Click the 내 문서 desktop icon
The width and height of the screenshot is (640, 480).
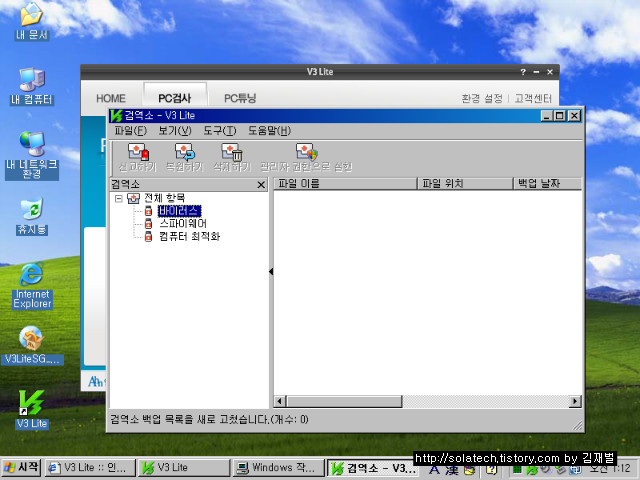point(32,20)
